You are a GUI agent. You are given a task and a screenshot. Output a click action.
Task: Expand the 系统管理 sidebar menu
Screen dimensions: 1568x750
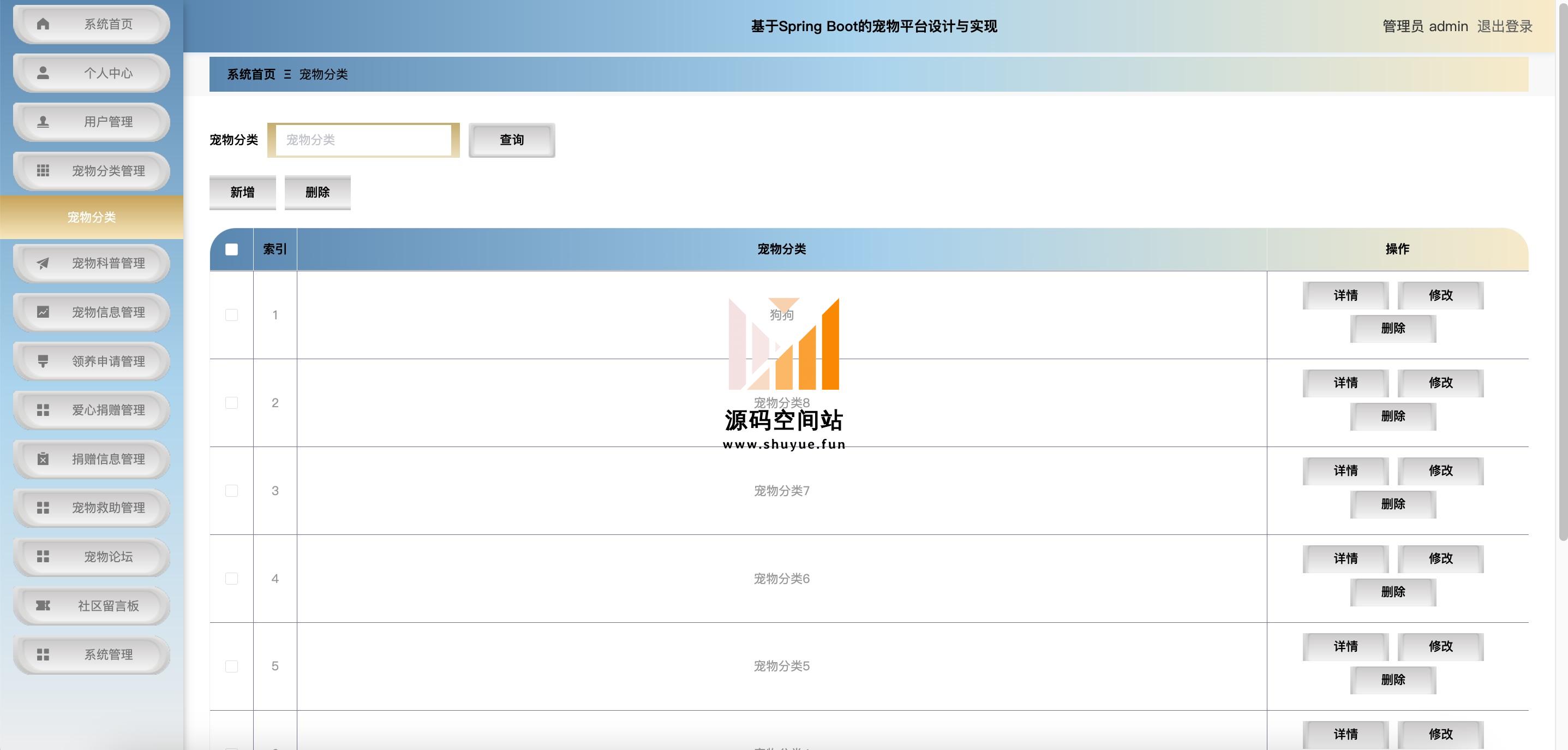(91, 655)
